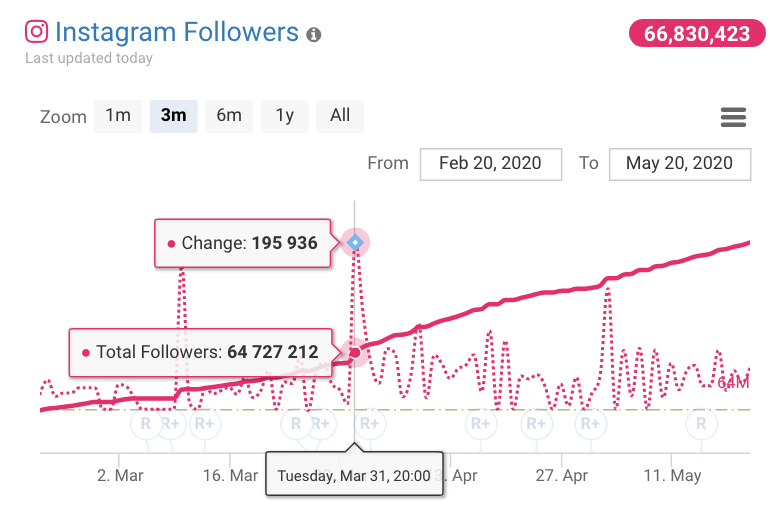Choose the 1y zoom option
Image resolution: width=782 pixels, height=513 pixels.
coord(285,116)
